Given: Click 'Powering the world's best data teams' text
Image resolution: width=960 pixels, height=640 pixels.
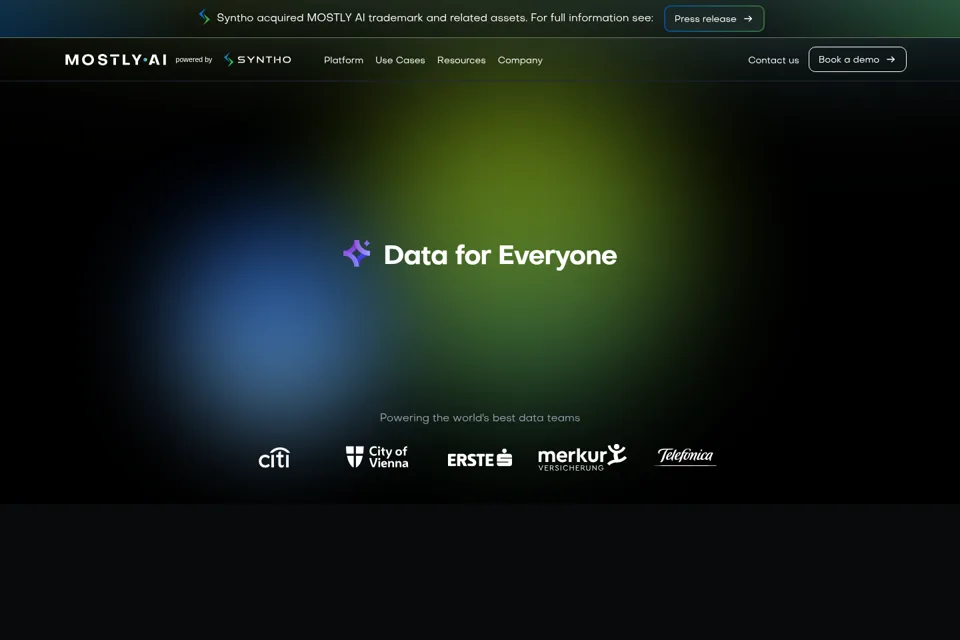Looking at the screenshot, I should pos(480,418).
